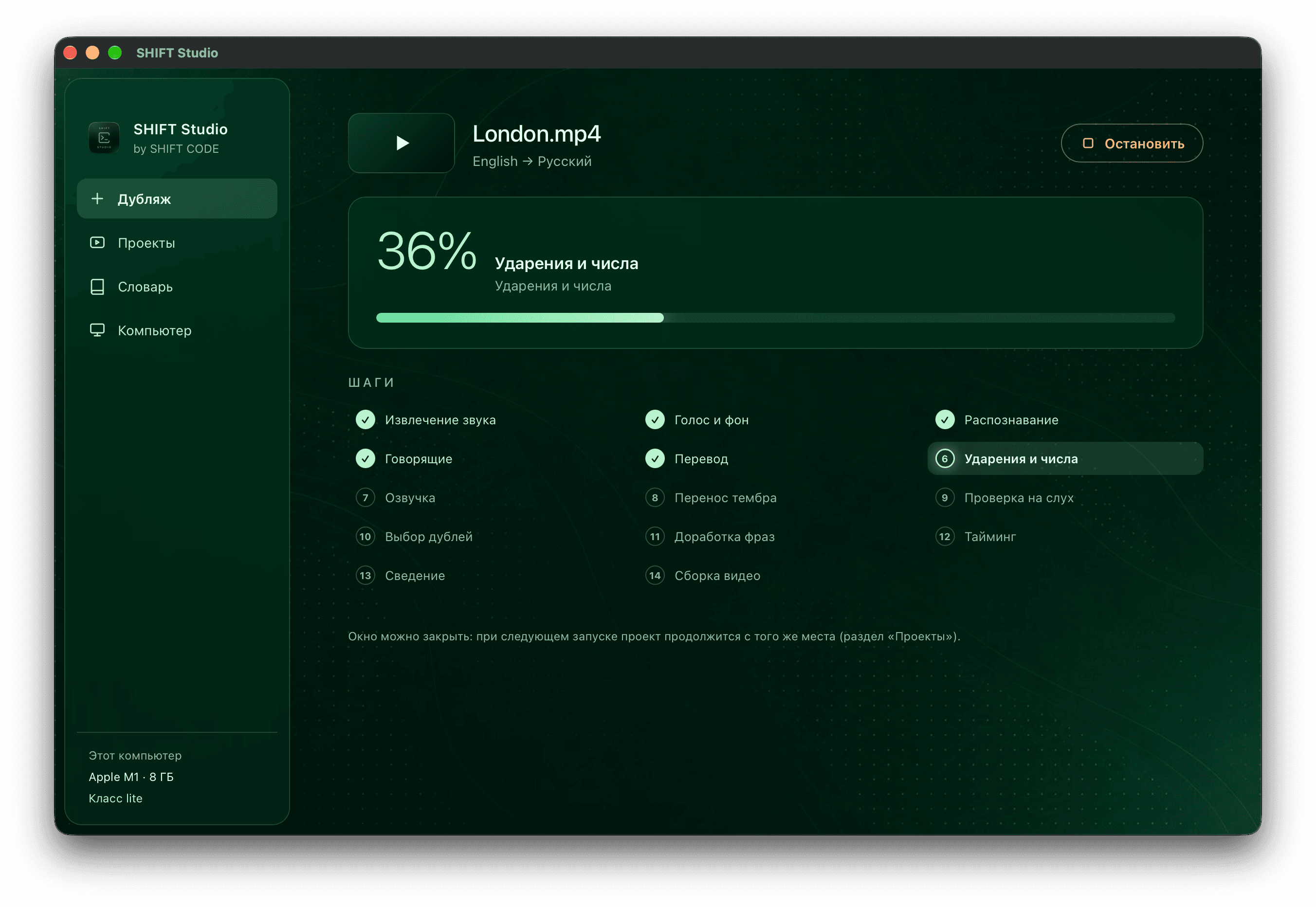Click the plus icon next to Дубляж

(x=97, y=199)
